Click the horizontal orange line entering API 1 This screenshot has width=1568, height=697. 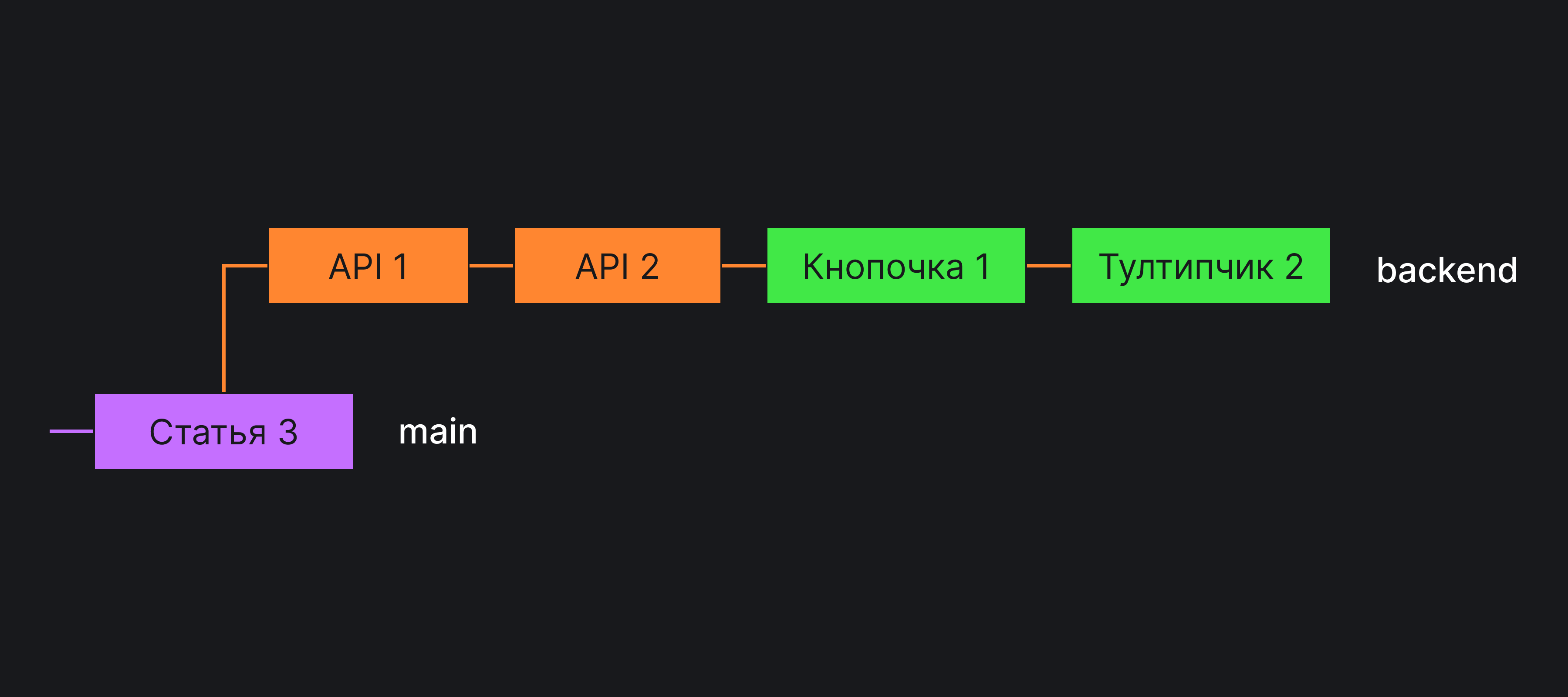pyautogui.click(x=245, y=265)
